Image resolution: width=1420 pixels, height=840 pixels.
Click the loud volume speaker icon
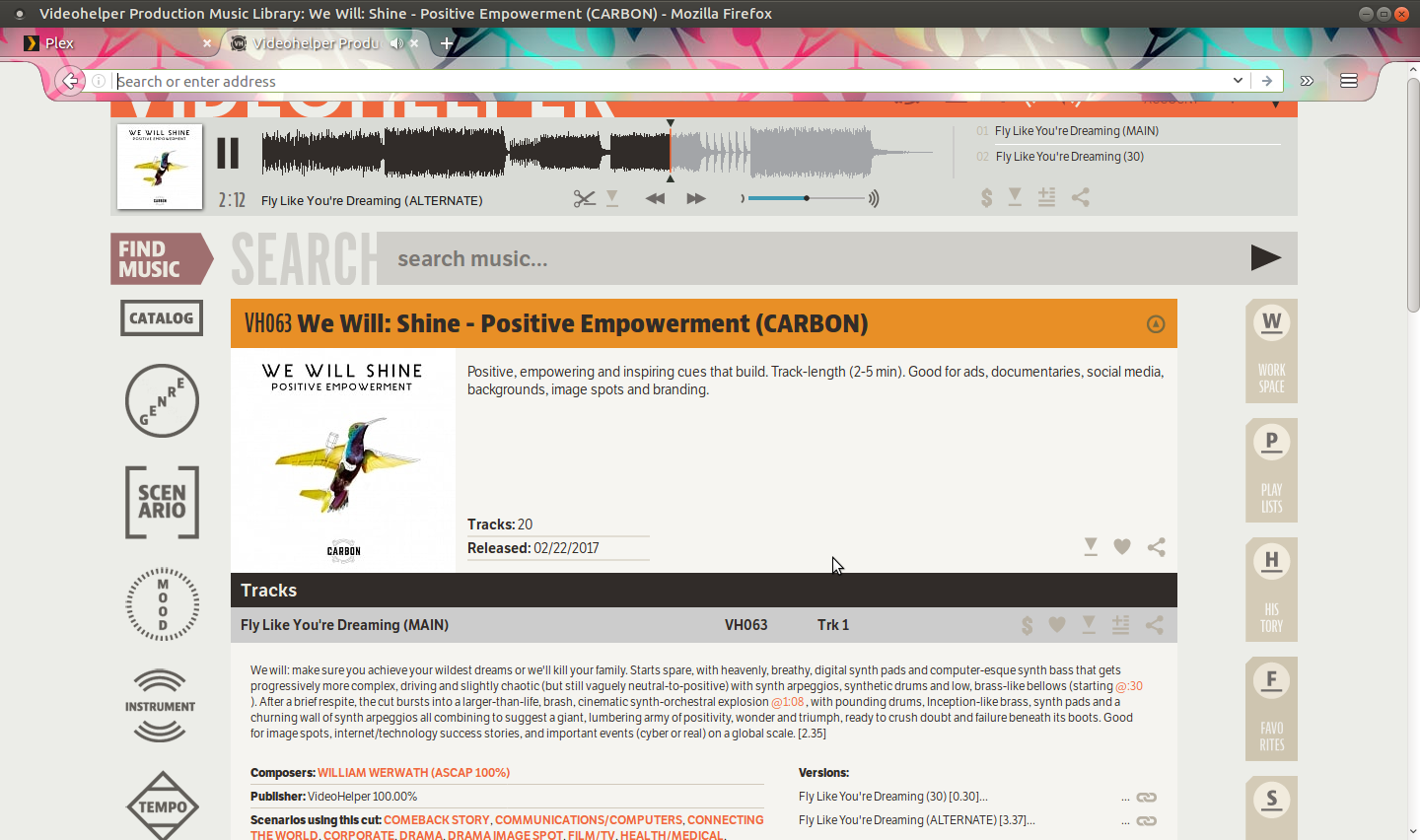pyautogui.click(x=874, y=198)
